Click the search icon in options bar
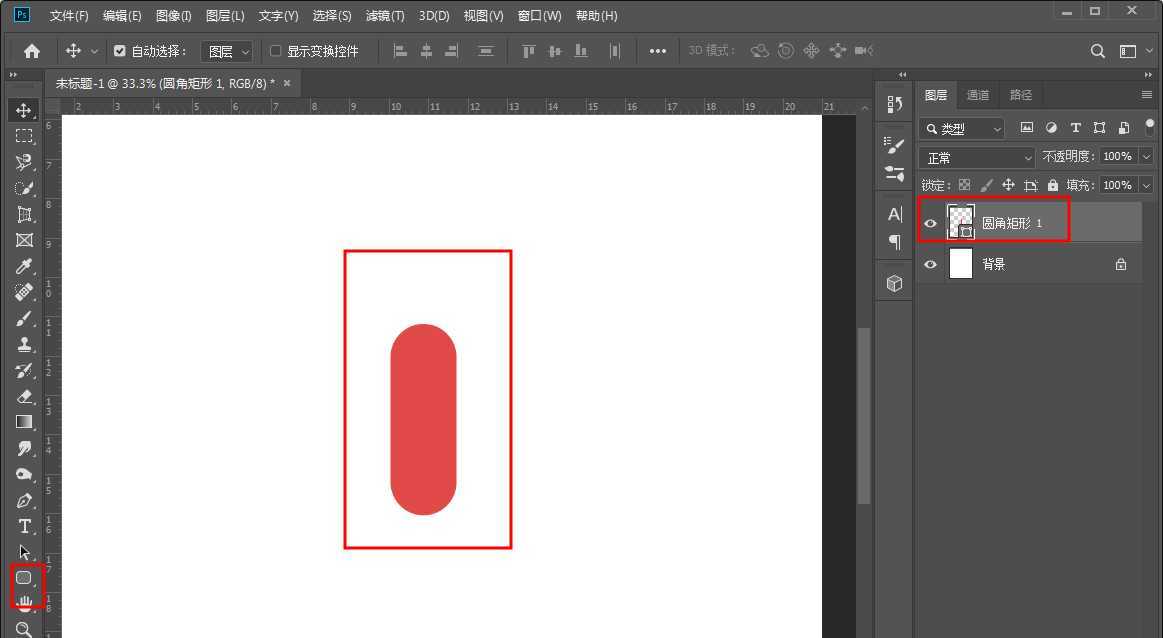The height and width of the screenshot is (638, 1163). pos(1097,51)
